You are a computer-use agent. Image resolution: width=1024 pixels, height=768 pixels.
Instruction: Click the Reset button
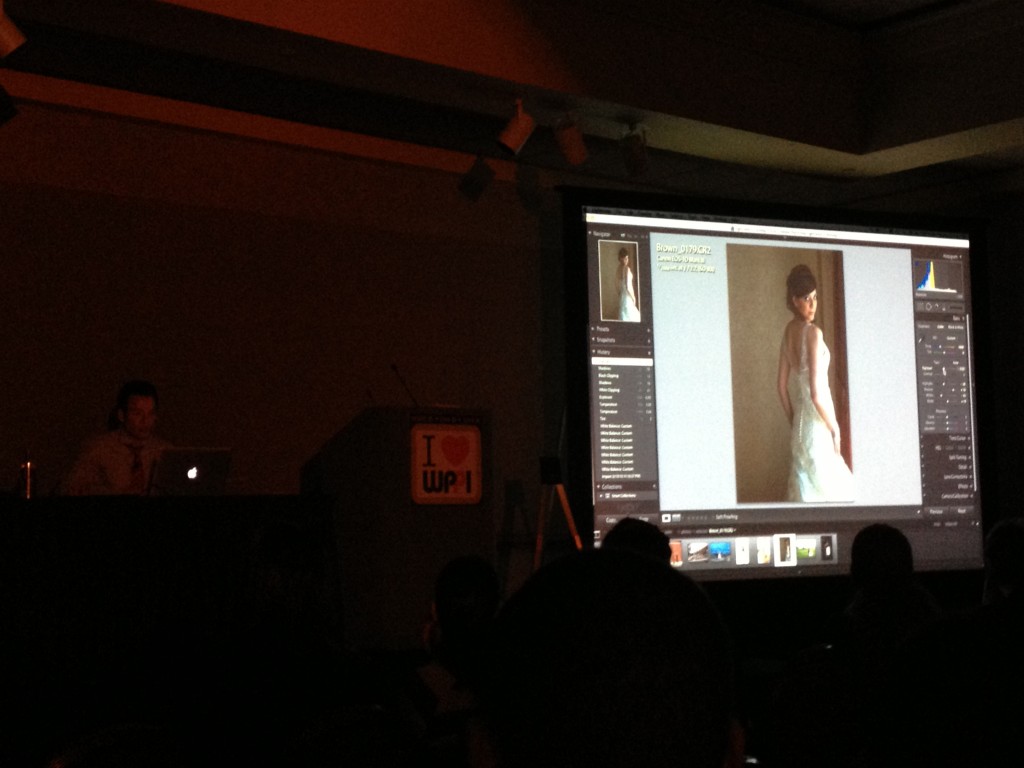961,511
